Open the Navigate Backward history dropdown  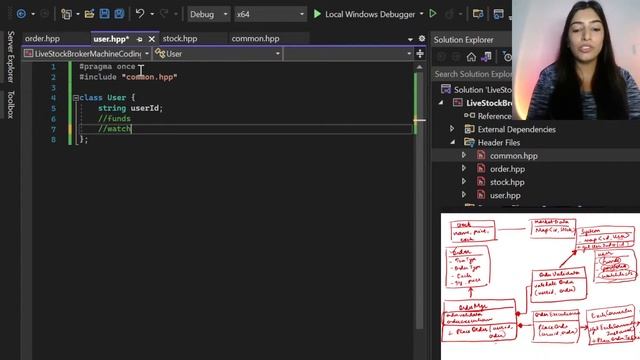[x=33, y=14]
